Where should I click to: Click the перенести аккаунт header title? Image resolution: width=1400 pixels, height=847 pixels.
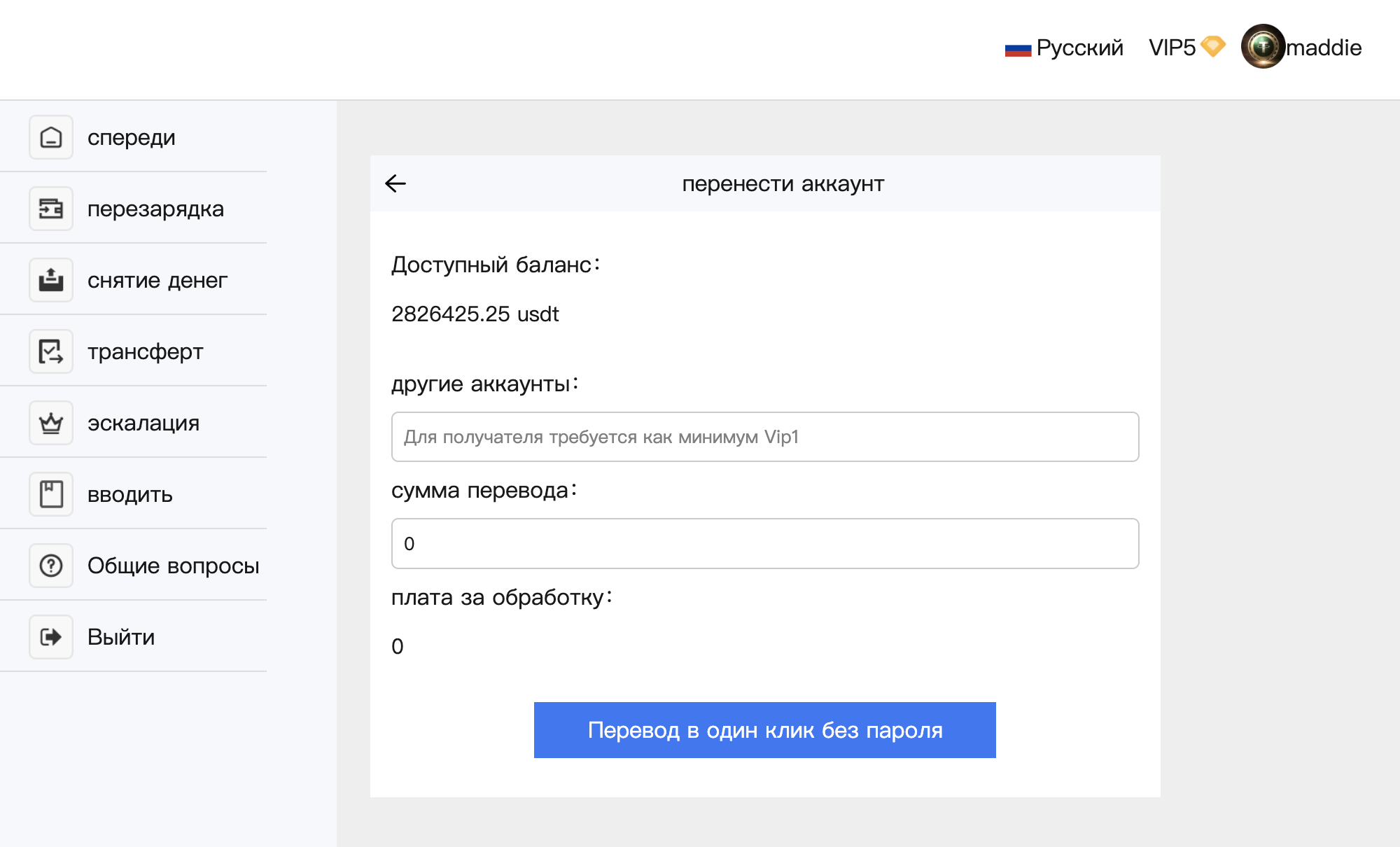[x=783, y=184]
